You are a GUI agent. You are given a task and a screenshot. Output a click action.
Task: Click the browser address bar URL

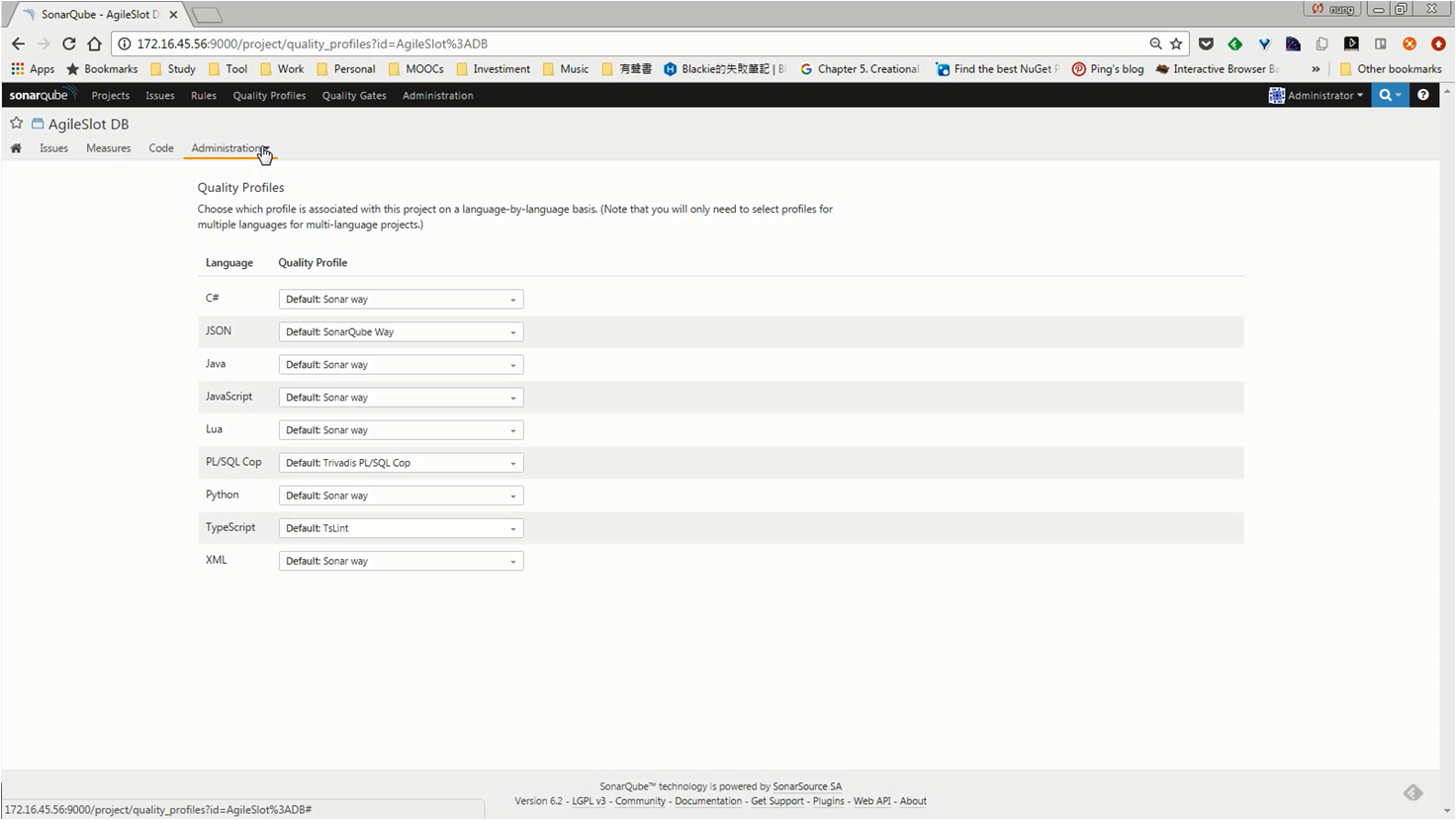click(x=313, y=44)
